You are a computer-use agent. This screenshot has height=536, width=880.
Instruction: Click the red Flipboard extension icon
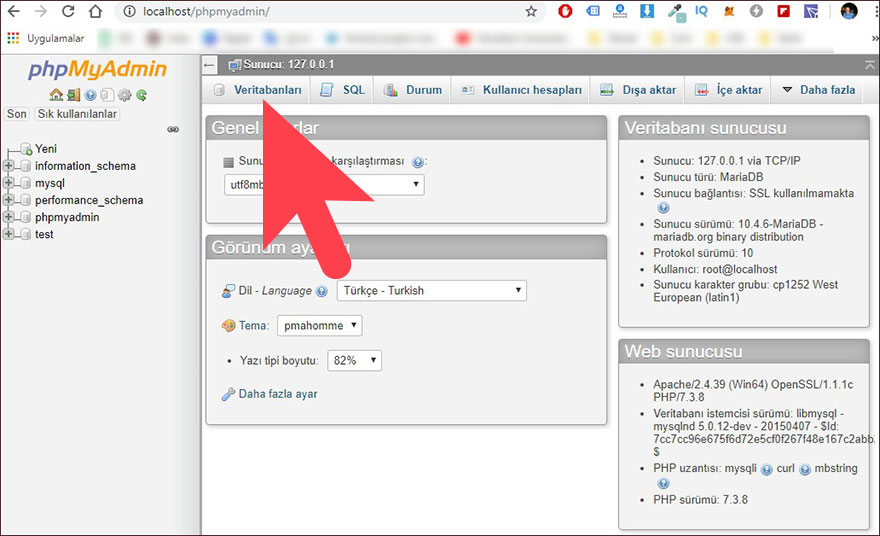click(783, 11)
